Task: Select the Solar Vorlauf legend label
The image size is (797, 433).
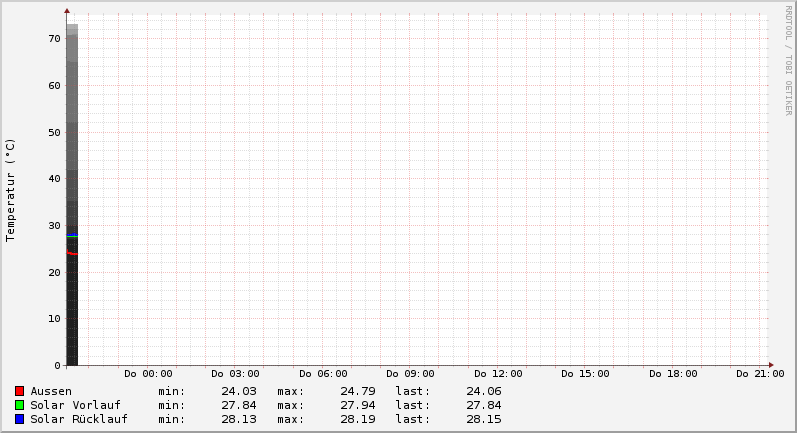Action: point(75,406)
